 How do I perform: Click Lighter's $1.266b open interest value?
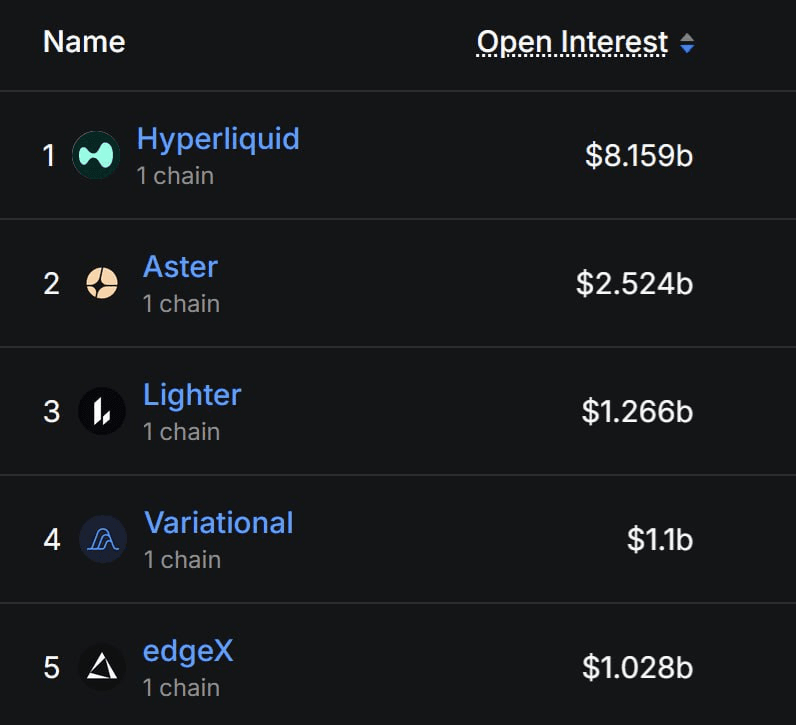coord(637,412)
